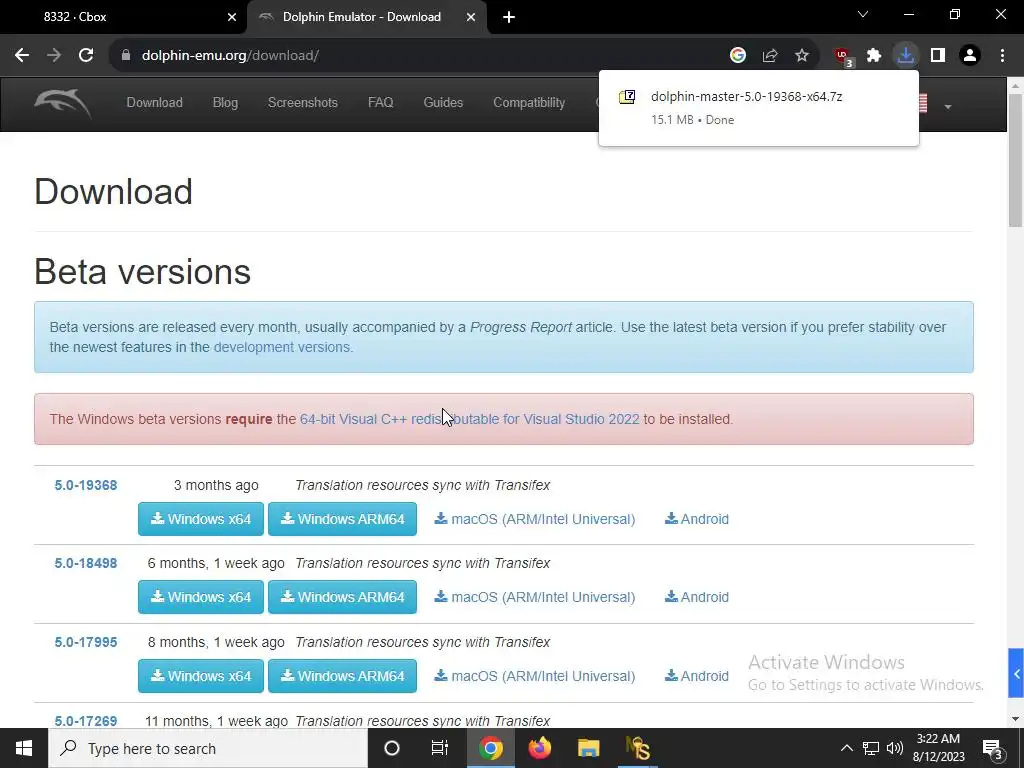Screen dimensions: 1024x768
Task: Click the Dolphin logo in site header
Action: (x=63, y=104)
